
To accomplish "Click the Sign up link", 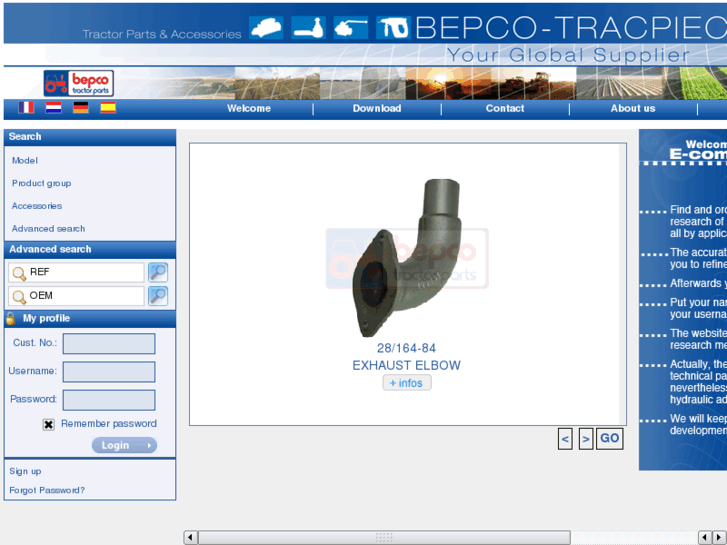I will [25, 471].
